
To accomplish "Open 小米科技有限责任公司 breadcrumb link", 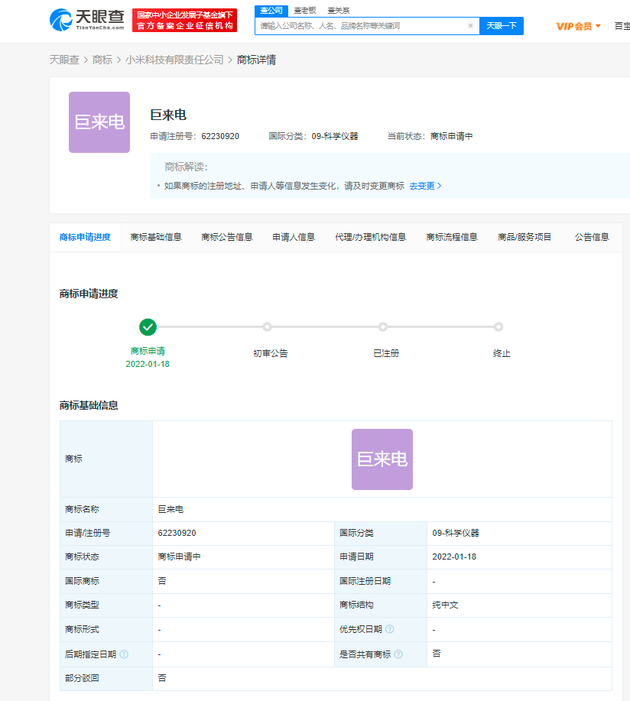I will click(x=174, y=60).
